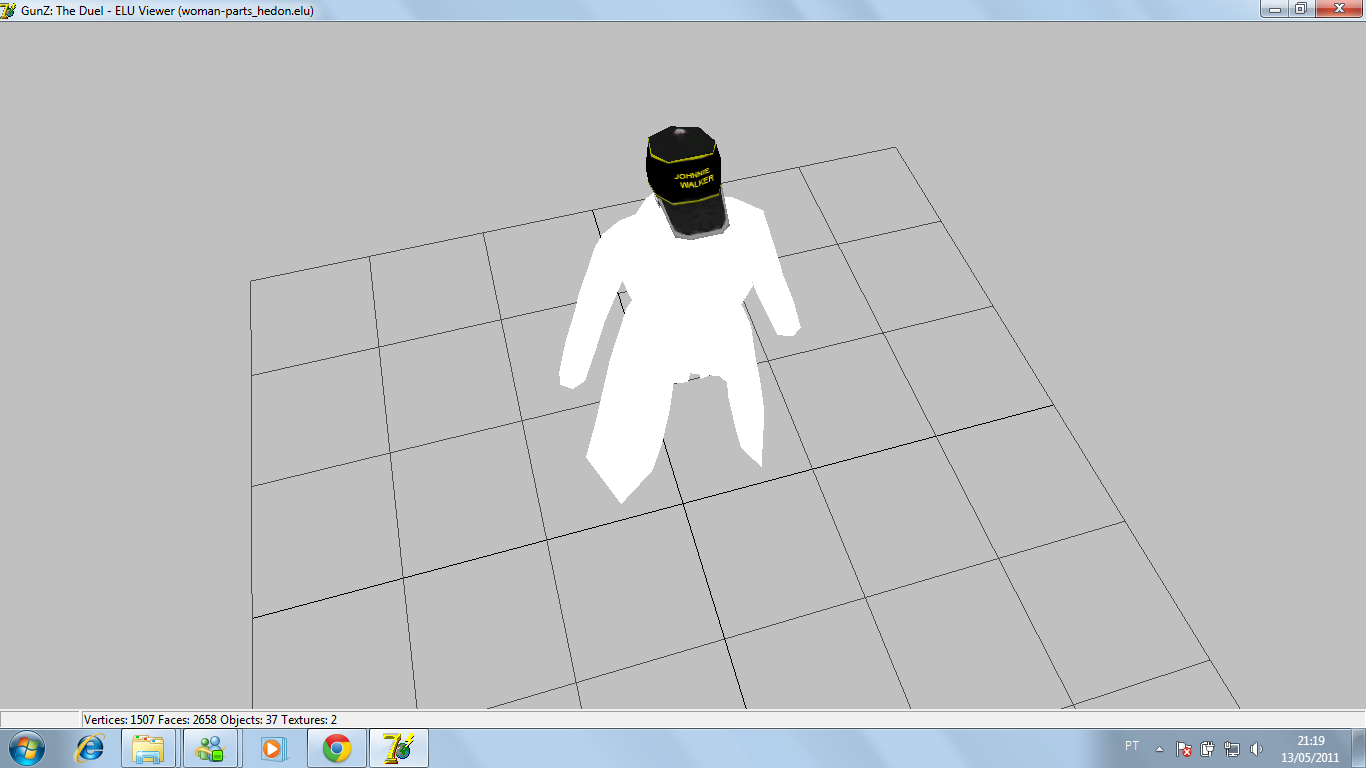This screenshot has width=1366, height=768.
Task: Launch Internet Explorer from the taskbar
Action: point(91,748)
